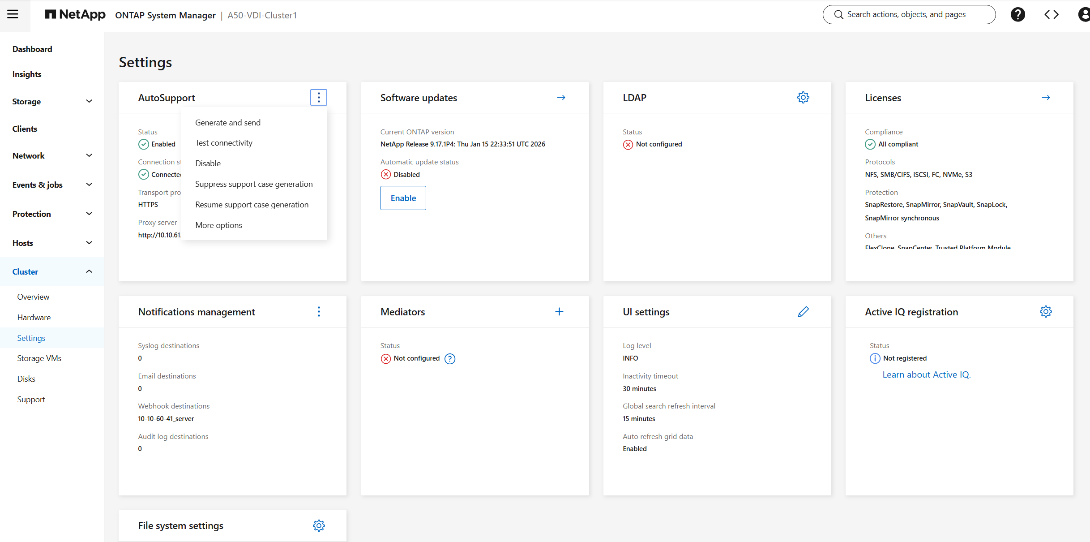Open Software updates arrow icon
This screenshot has width=1090, height=542.
561,98
